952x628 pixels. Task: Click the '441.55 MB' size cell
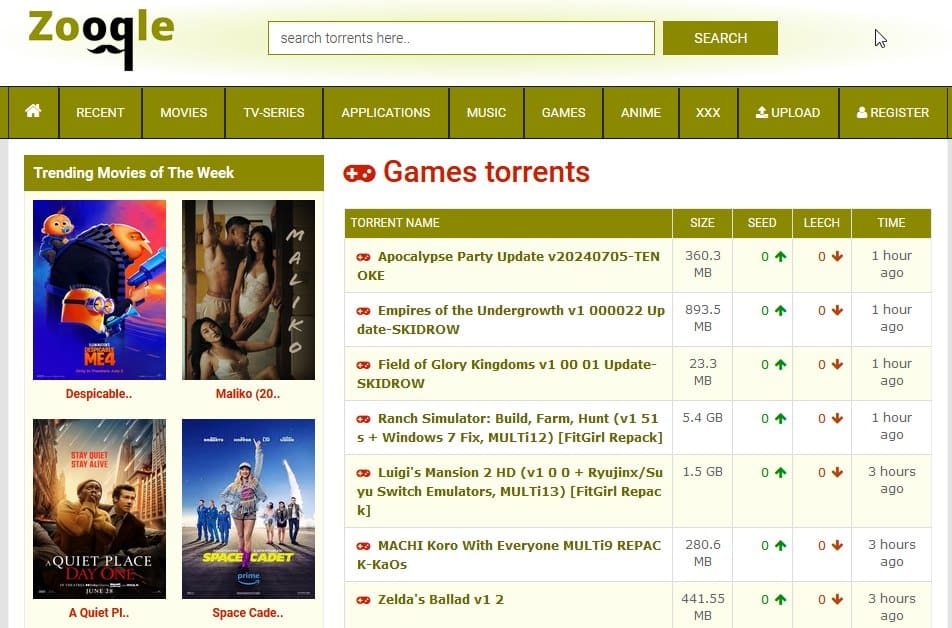(x=702, y=607)
